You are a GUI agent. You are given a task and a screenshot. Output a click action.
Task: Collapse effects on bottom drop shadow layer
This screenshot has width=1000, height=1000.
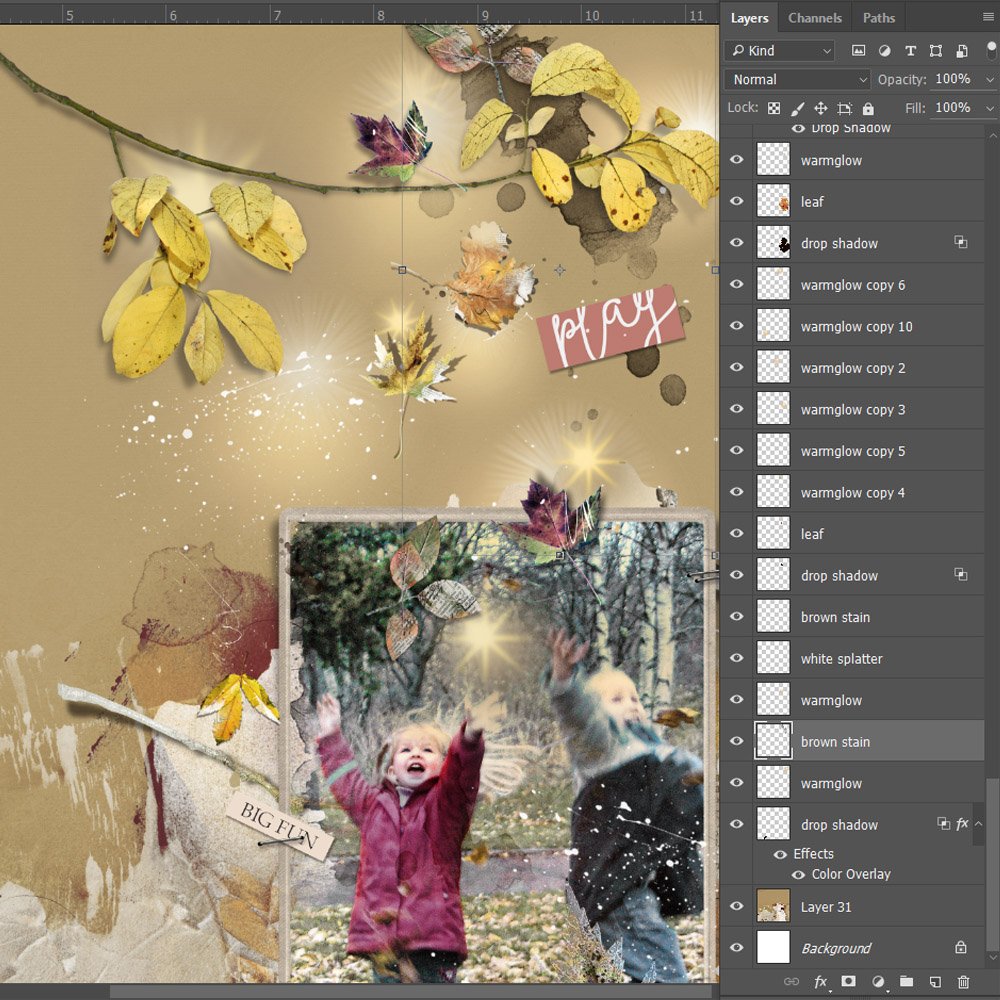(979, 824)
